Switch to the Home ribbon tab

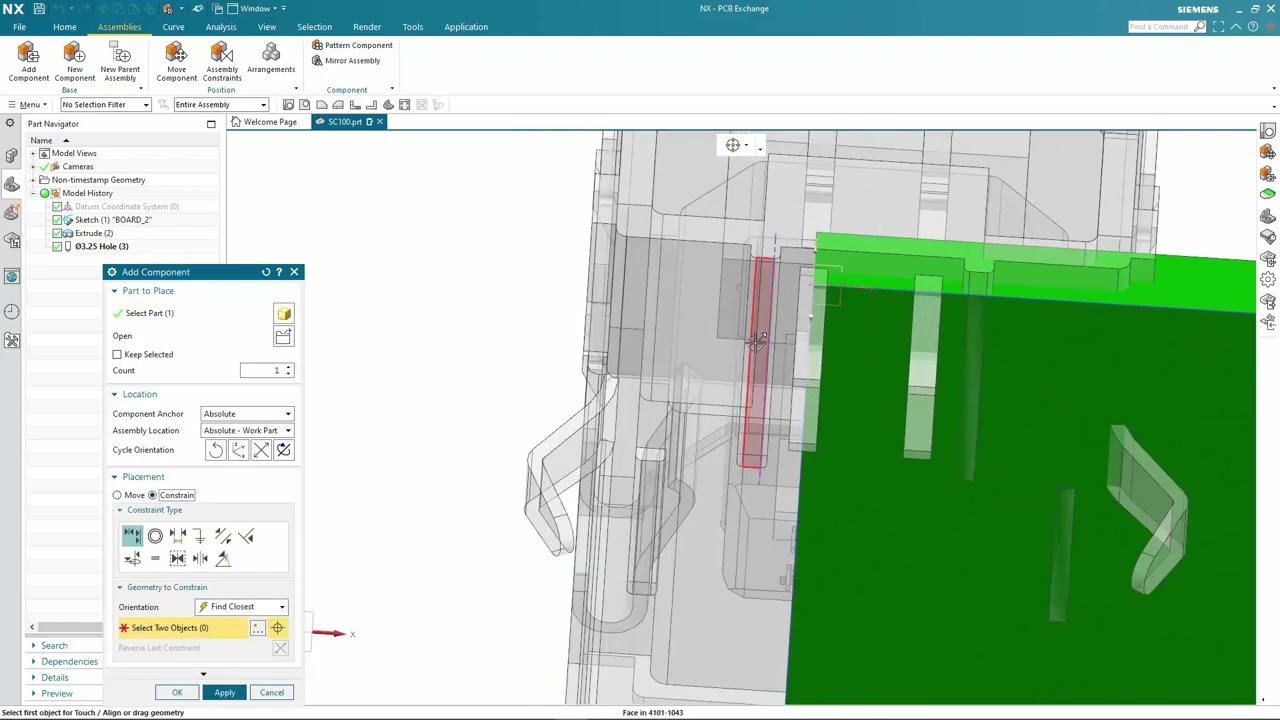pos(64,27)
